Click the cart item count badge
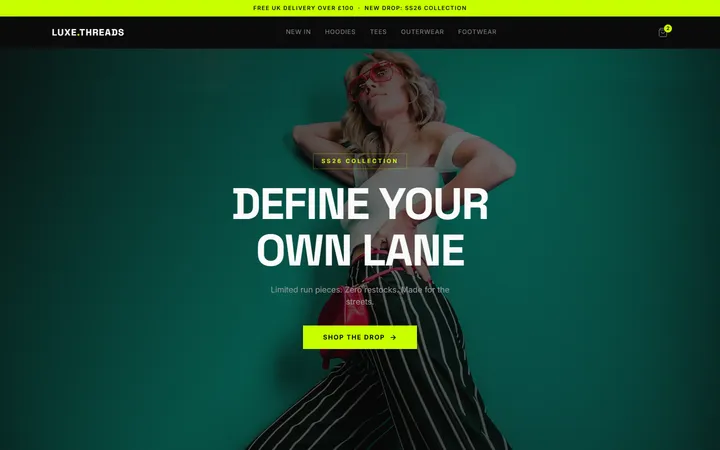 tap(668, 28)
